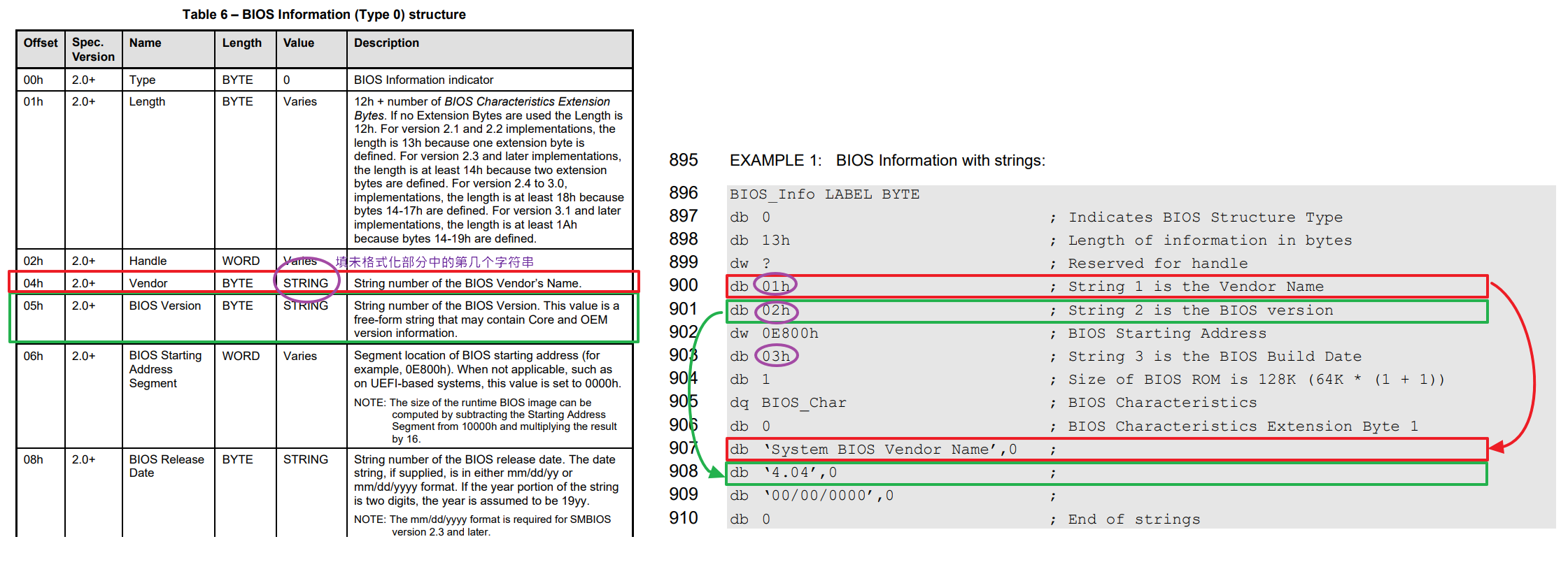Select the "02h" offset cell in the table
Screen dimensions: 1568x567
tap(33, 261)
